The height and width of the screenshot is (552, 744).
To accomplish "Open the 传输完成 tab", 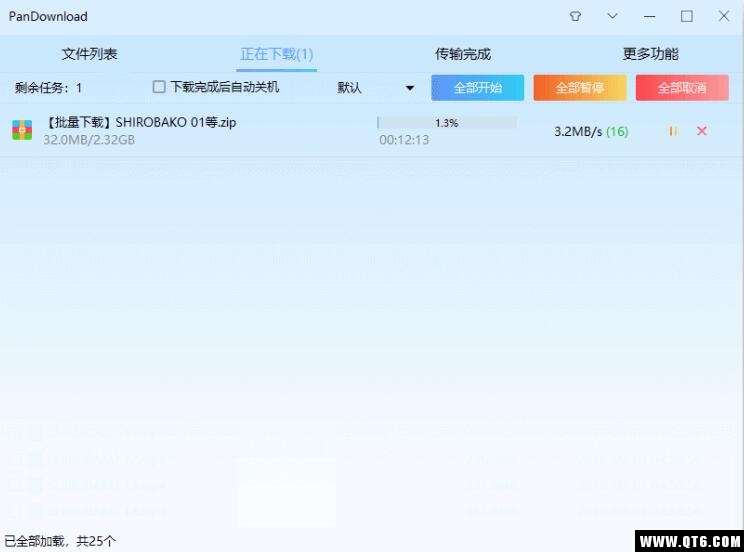I will coord(463,54).
